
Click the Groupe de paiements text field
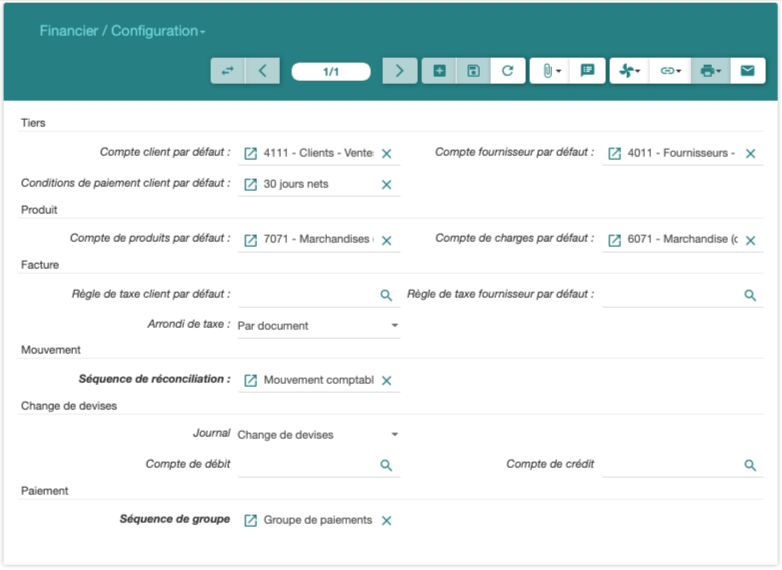tap(318, 520)
